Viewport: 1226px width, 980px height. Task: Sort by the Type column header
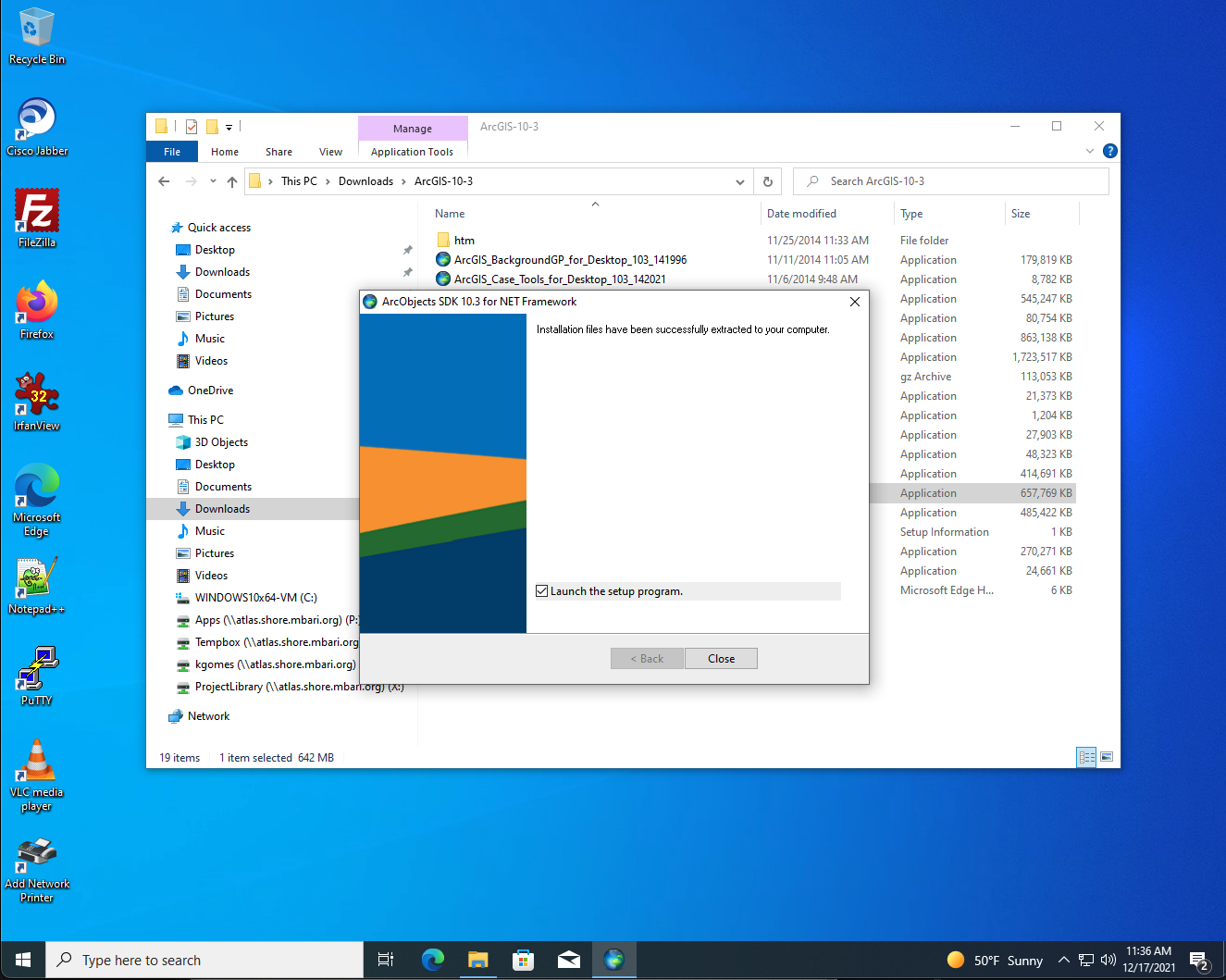click(911, 214)
